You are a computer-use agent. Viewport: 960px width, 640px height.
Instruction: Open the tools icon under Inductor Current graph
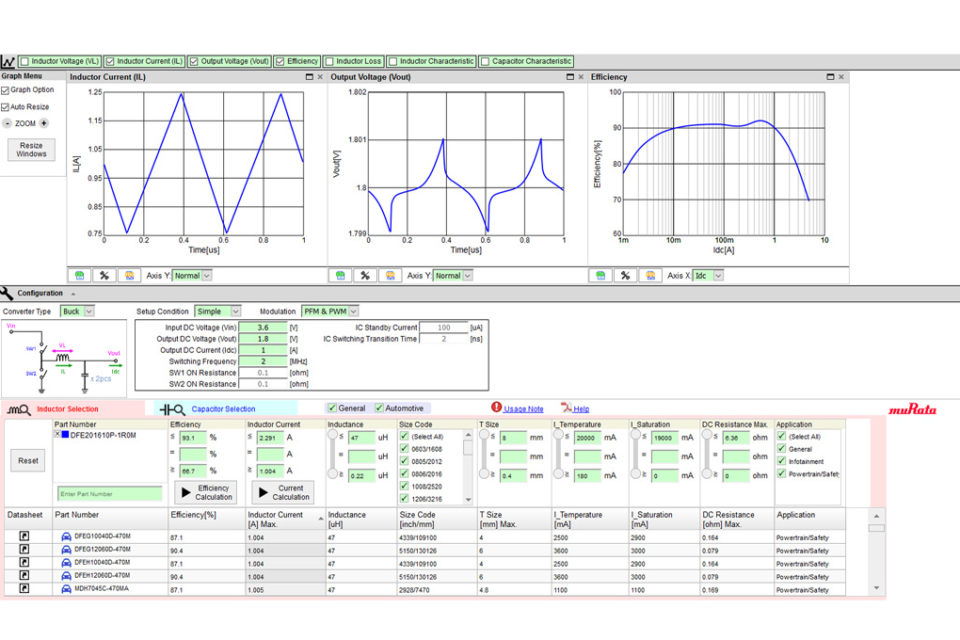(104, 276)
